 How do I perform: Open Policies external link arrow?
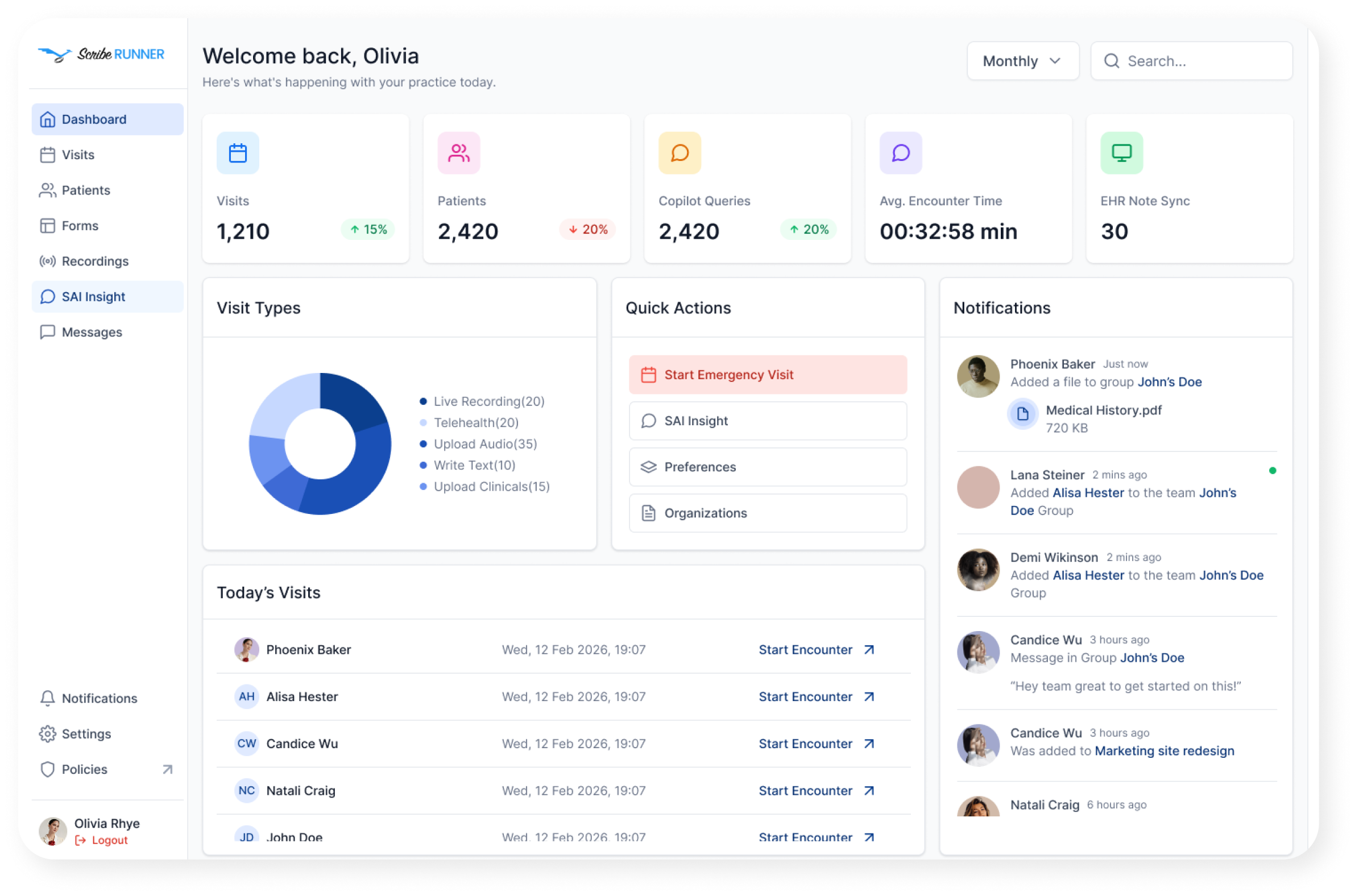(x=167, y=770)
